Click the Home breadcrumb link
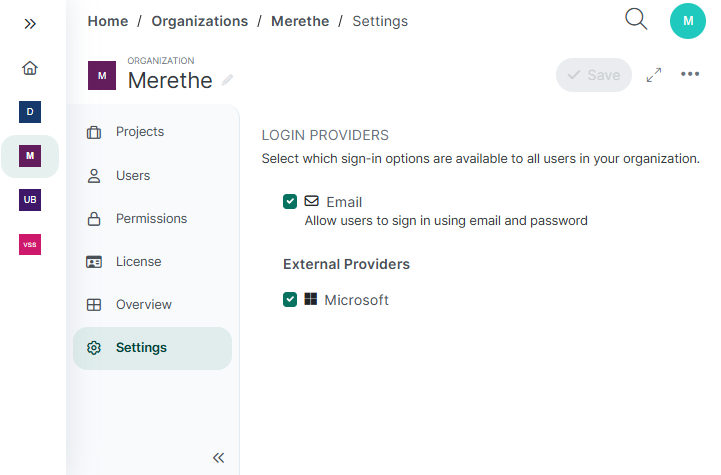This screenshot has width=721, height=475. 108,21
